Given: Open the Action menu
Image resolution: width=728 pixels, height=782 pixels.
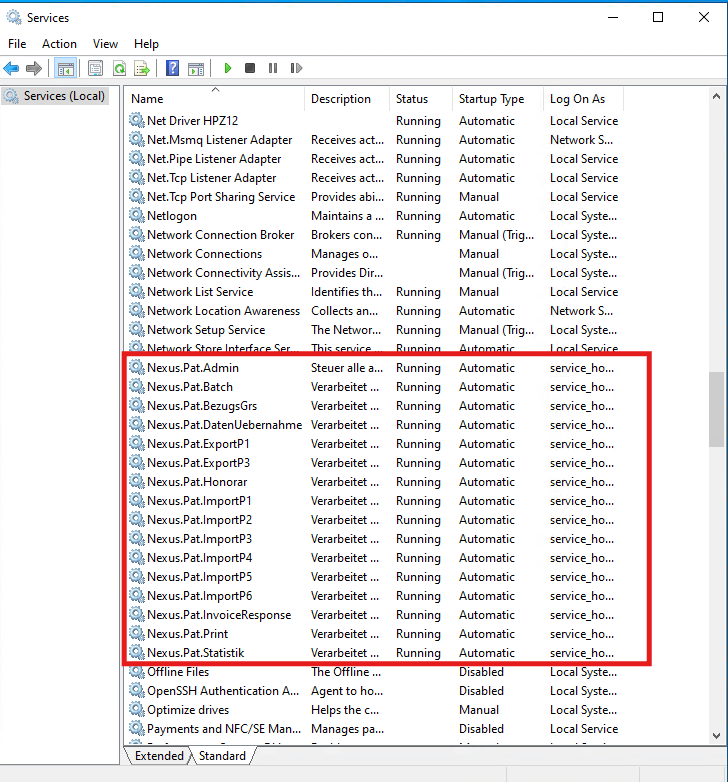Looking at the screenshot, I should [x=59, y=44].
